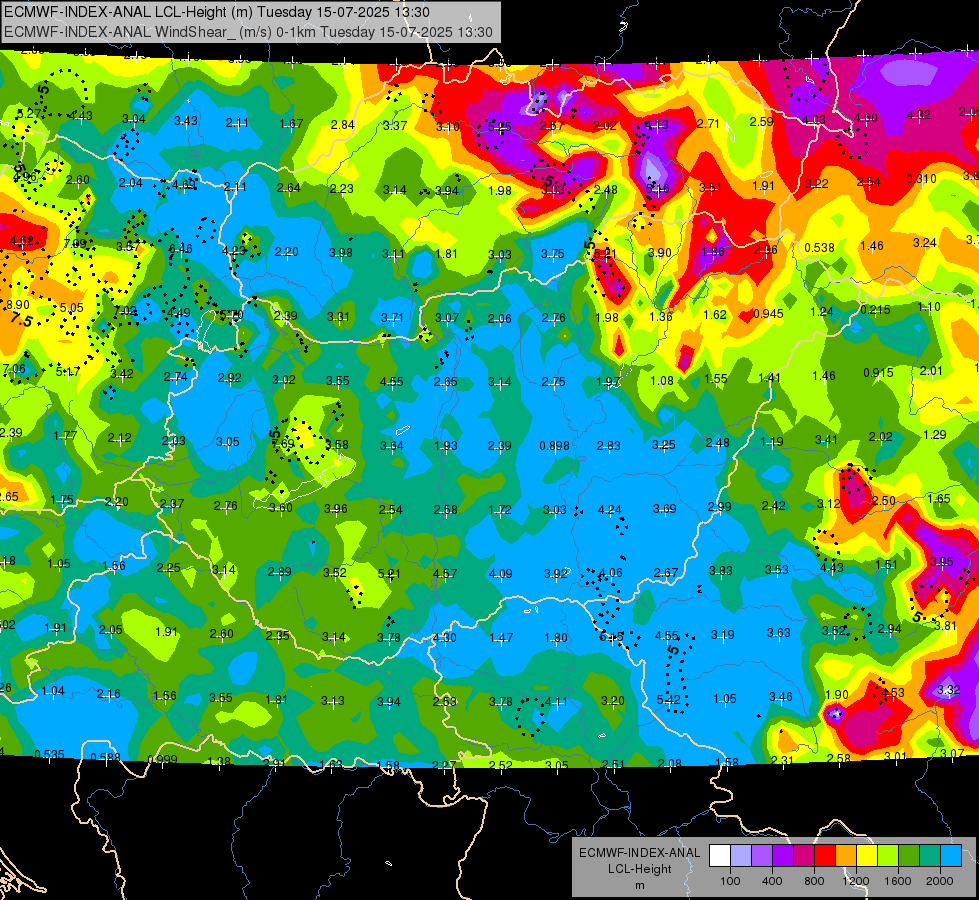Image resolution: width=979 pixels, height=900 pixels.
Task: Click the wind shear value '7.06'
Action: [x=14, y=368]
